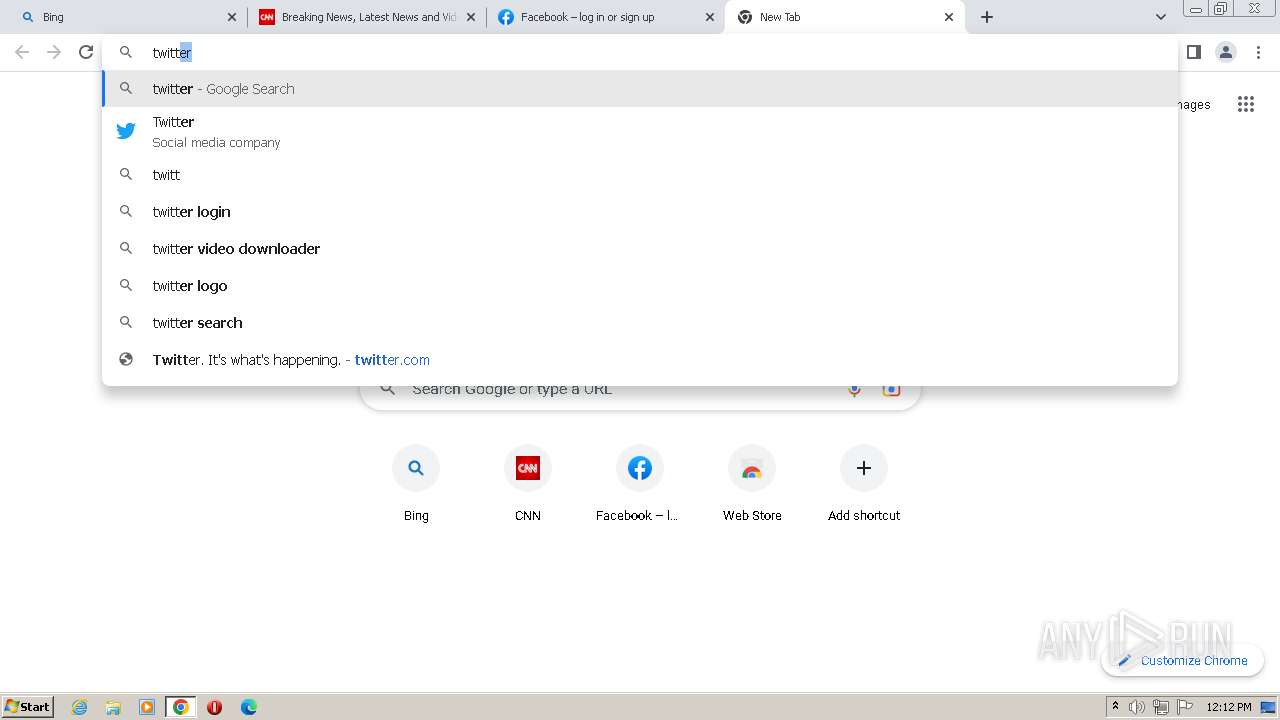Open the Opera taskbar icon
Image resolution: width=1280 pixels, height=720 pixels.
pyautogui.click(x=214, y=707)
